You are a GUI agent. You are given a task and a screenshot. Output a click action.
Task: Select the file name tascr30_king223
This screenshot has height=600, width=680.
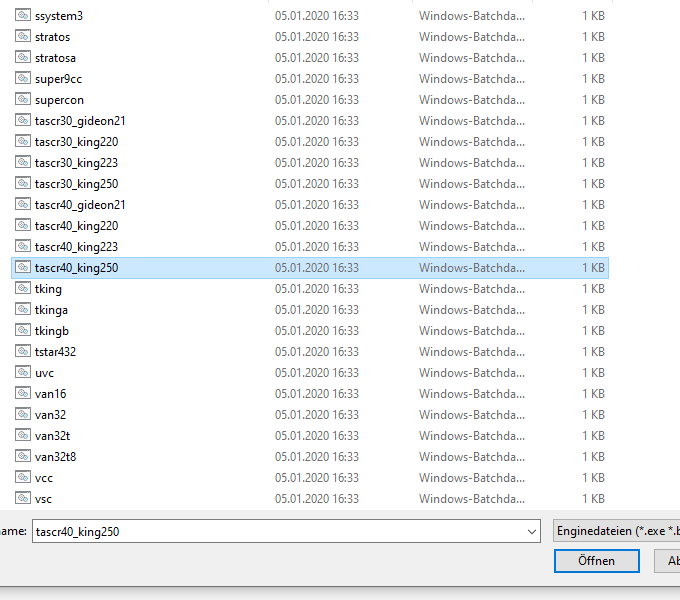coord(76,163)
